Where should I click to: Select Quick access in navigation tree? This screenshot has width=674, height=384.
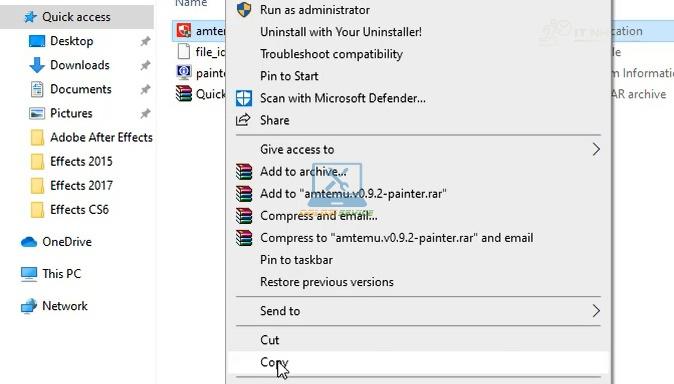tap(77, 17)
